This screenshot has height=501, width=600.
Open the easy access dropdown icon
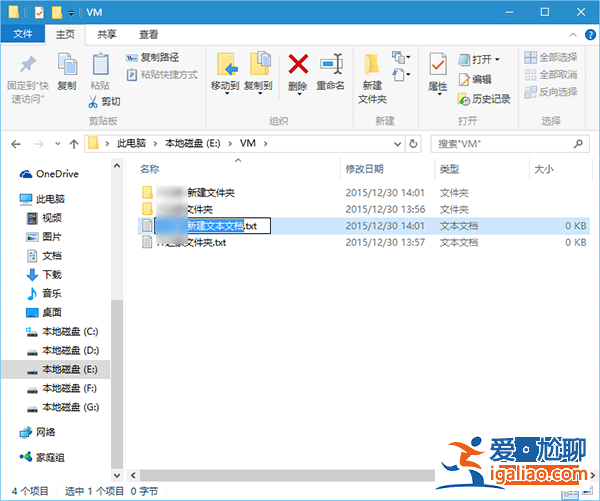click(x=401, y=74)
